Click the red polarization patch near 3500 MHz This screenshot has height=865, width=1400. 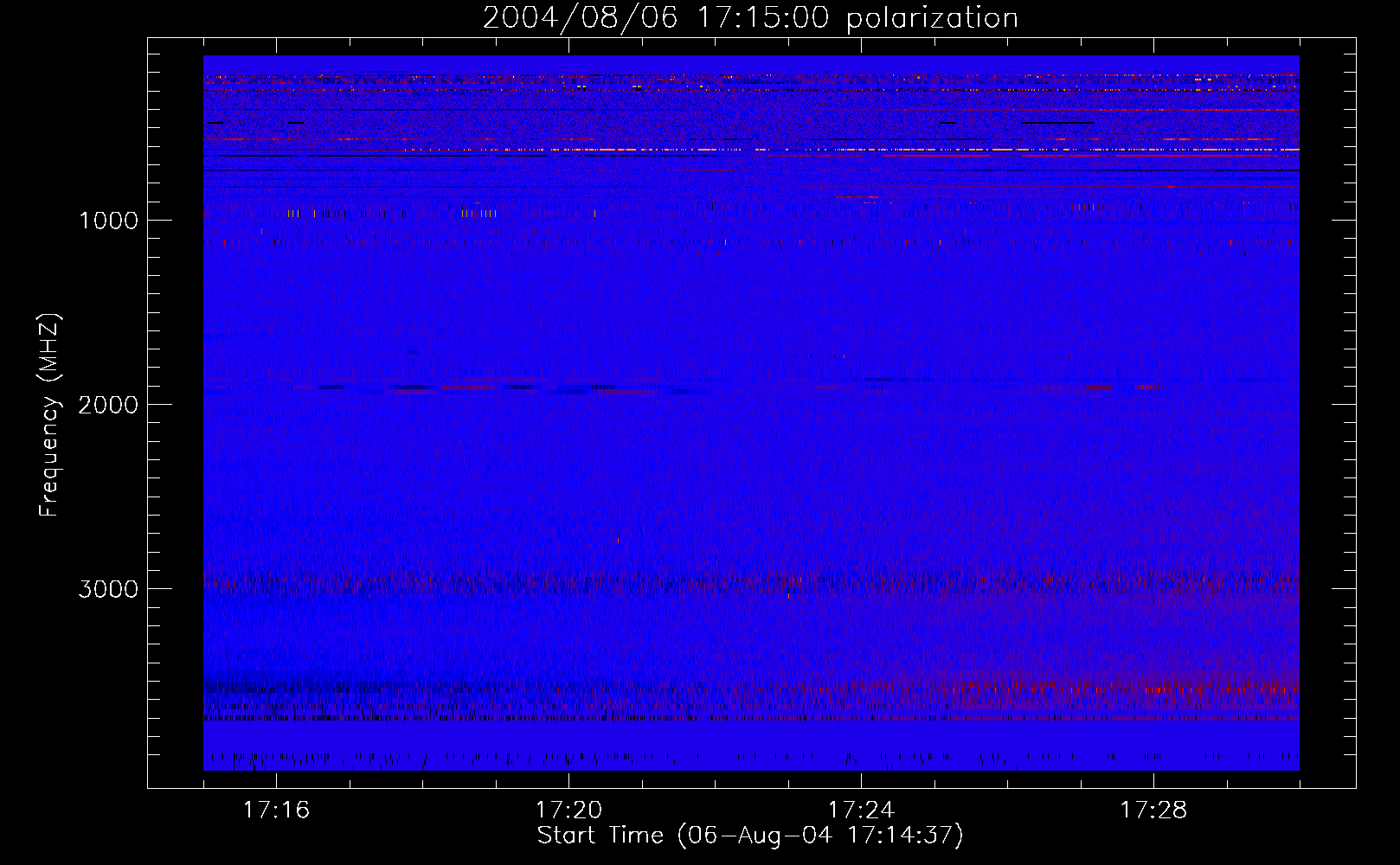1125,688
